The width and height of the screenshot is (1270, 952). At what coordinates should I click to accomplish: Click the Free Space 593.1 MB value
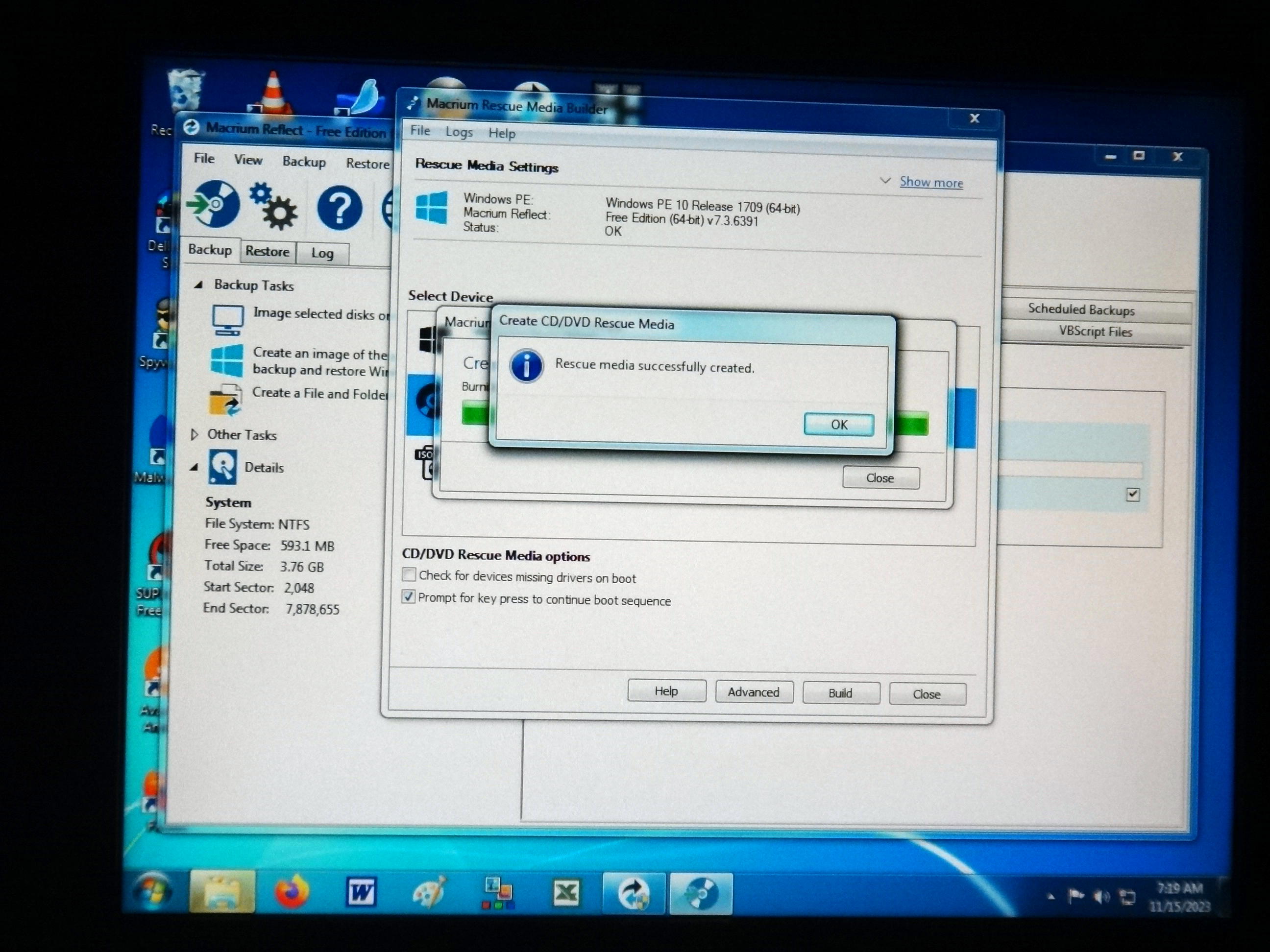coord(307,546)
